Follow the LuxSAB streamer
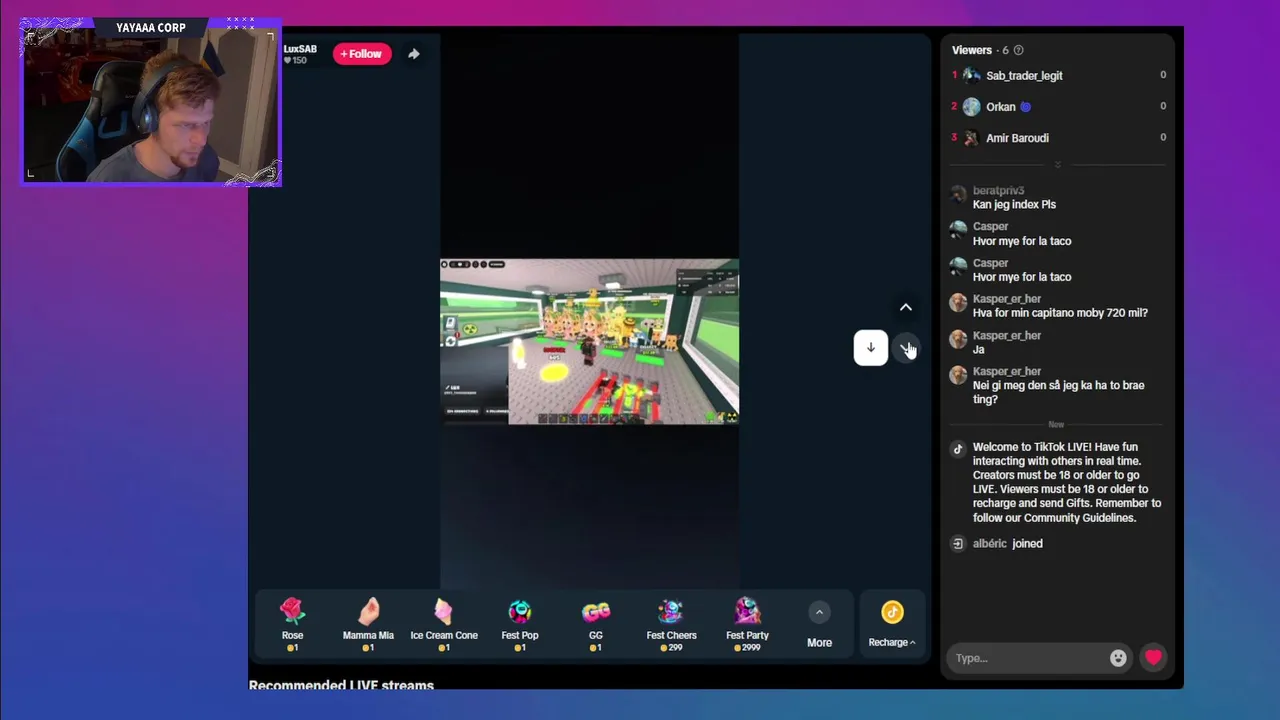Viewport: 1280px width, 720px height. click(x=361, y=54)
